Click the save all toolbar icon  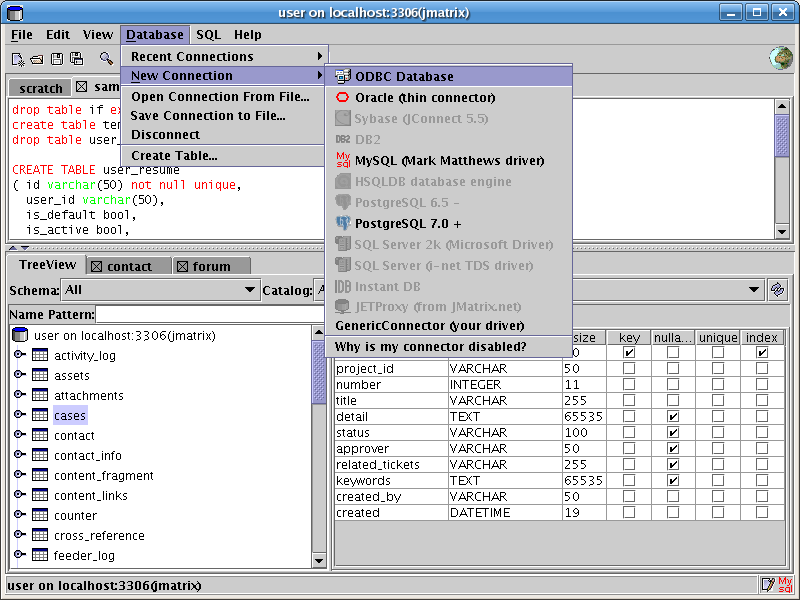pyautogui.click(x=77, y=59)
